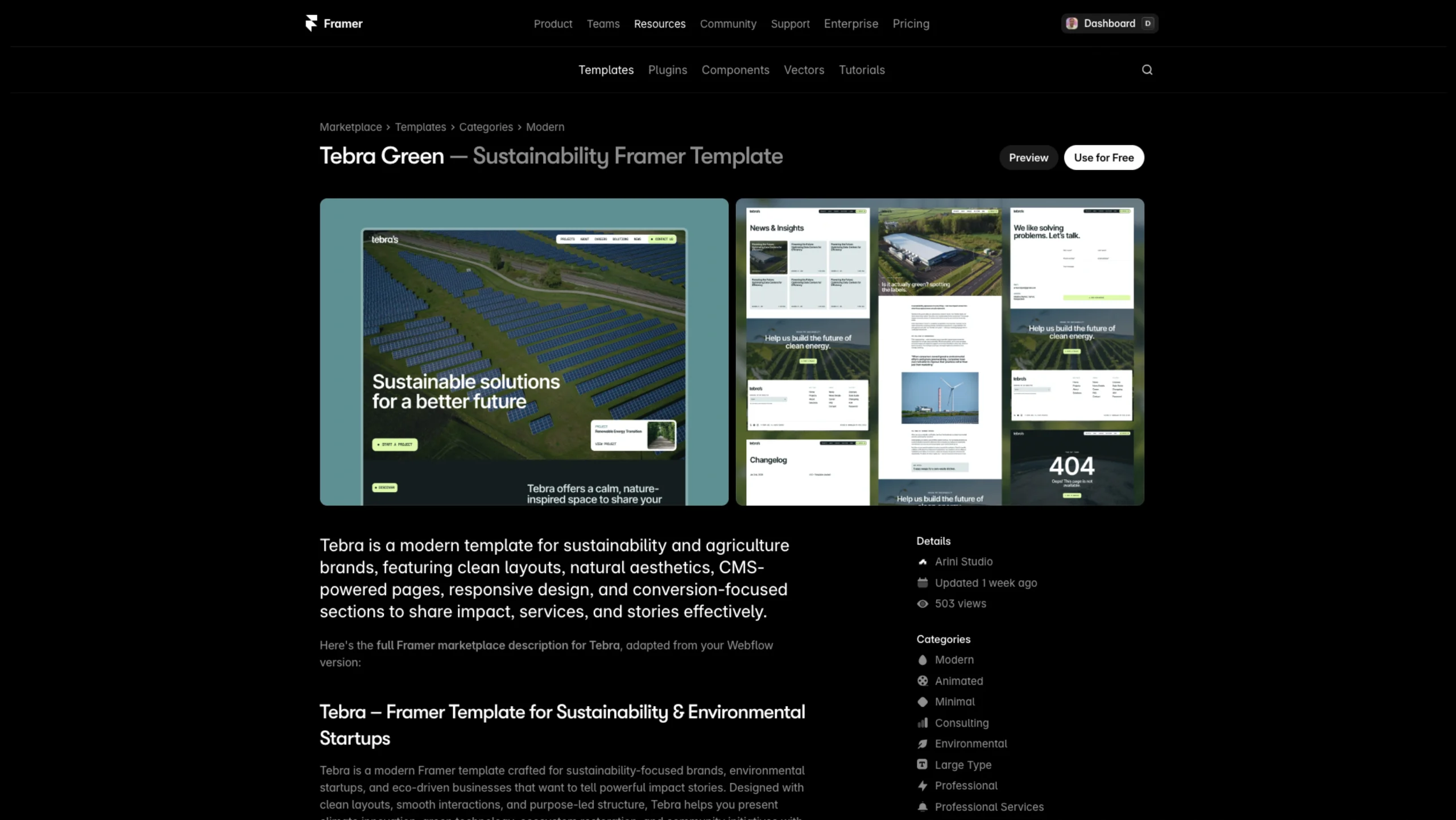
Task: Click the Animated category icon
Action: click(923, 681)
